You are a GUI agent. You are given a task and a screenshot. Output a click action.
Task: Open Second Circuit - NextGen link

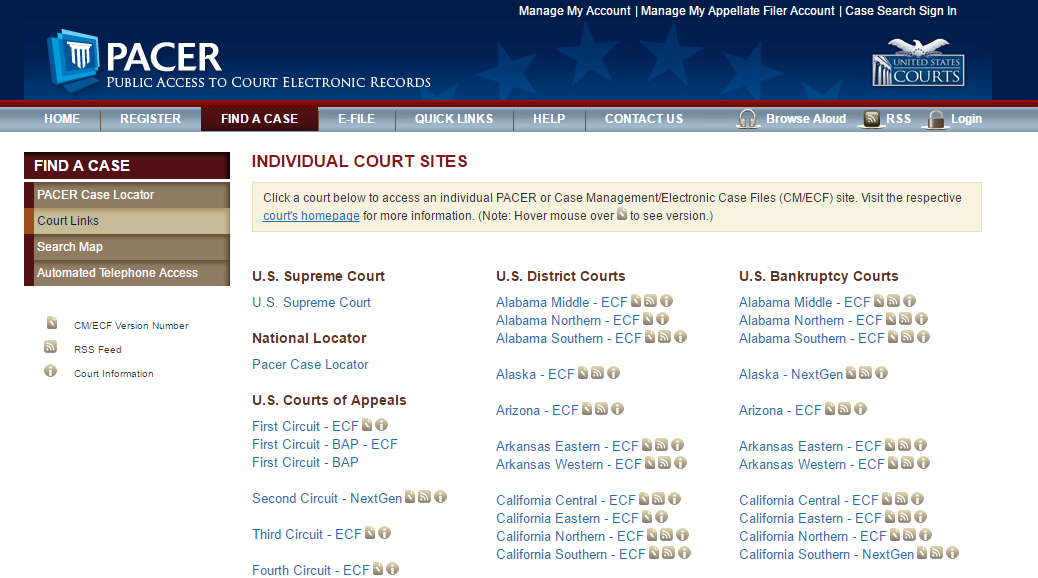(x=327, y=499)
